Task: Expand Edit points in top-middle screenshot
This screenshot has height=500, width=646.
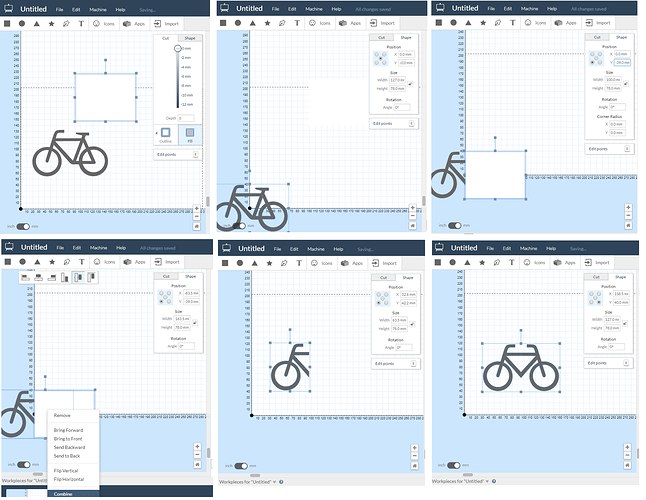Action: coord(393,124)
